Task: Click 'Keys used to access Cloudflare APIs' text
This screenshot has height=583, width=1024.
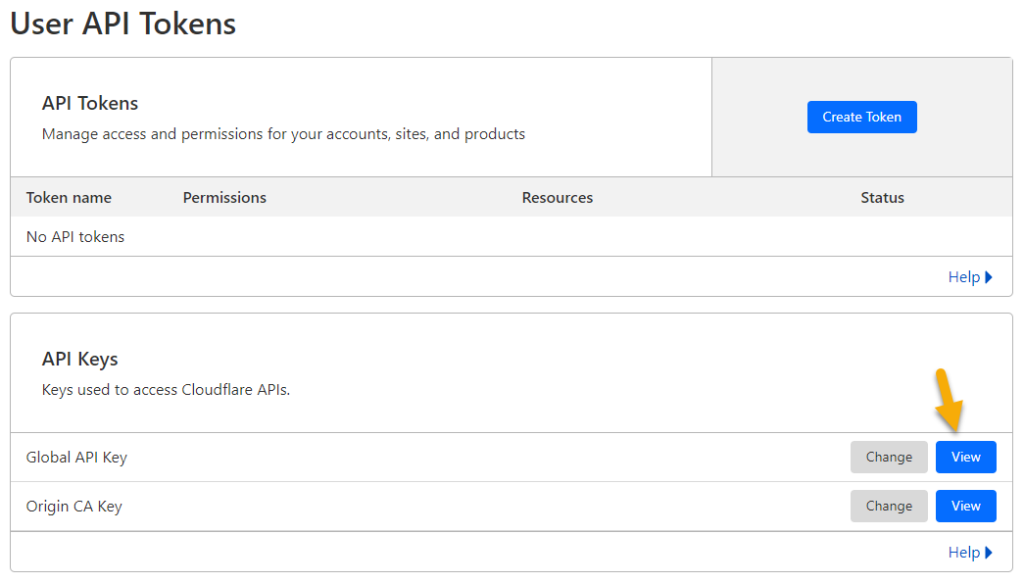Action: (x=166, y=390)
